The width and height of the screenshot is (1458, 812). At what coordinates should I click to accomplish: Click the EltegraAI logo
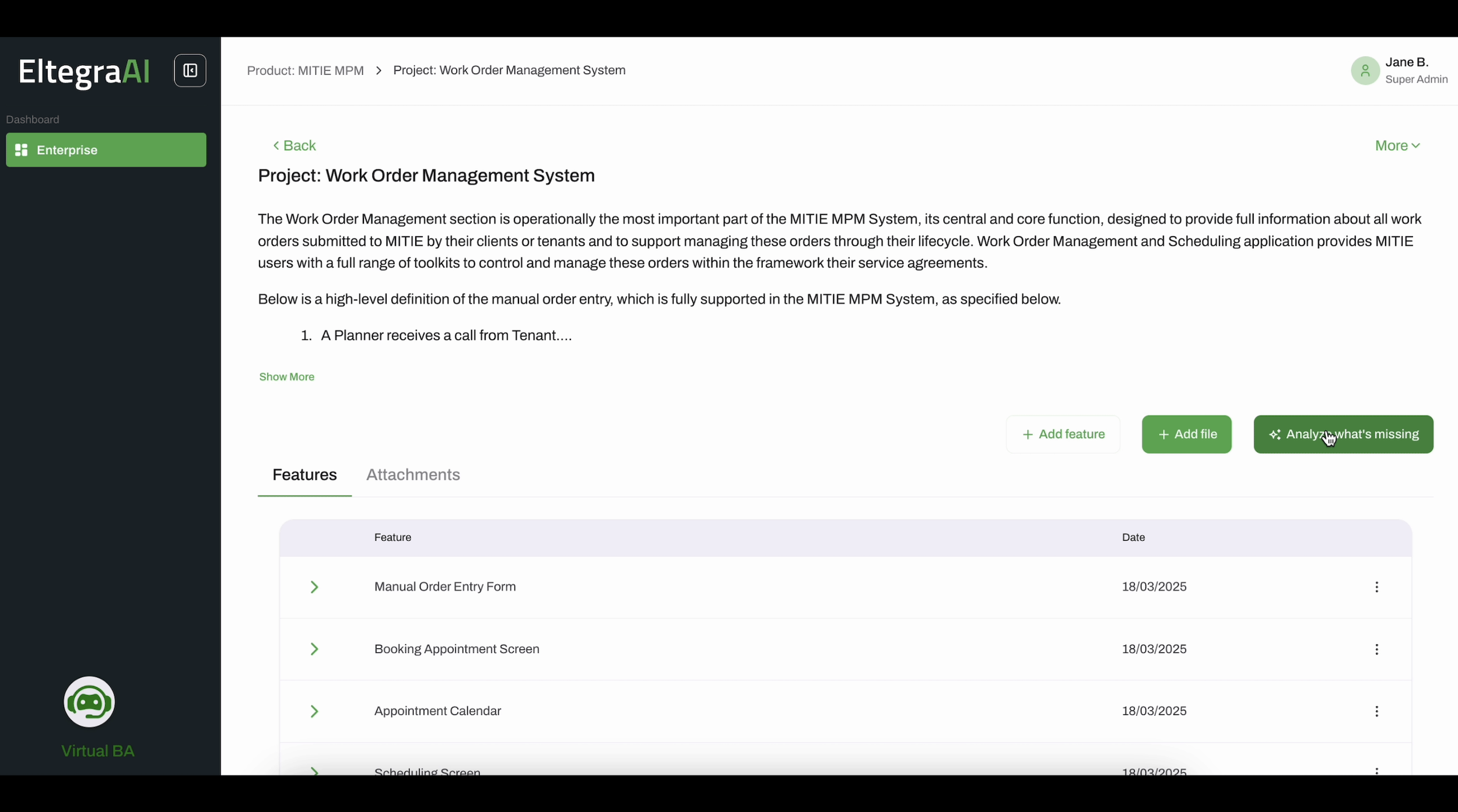[x=84, y=72]
